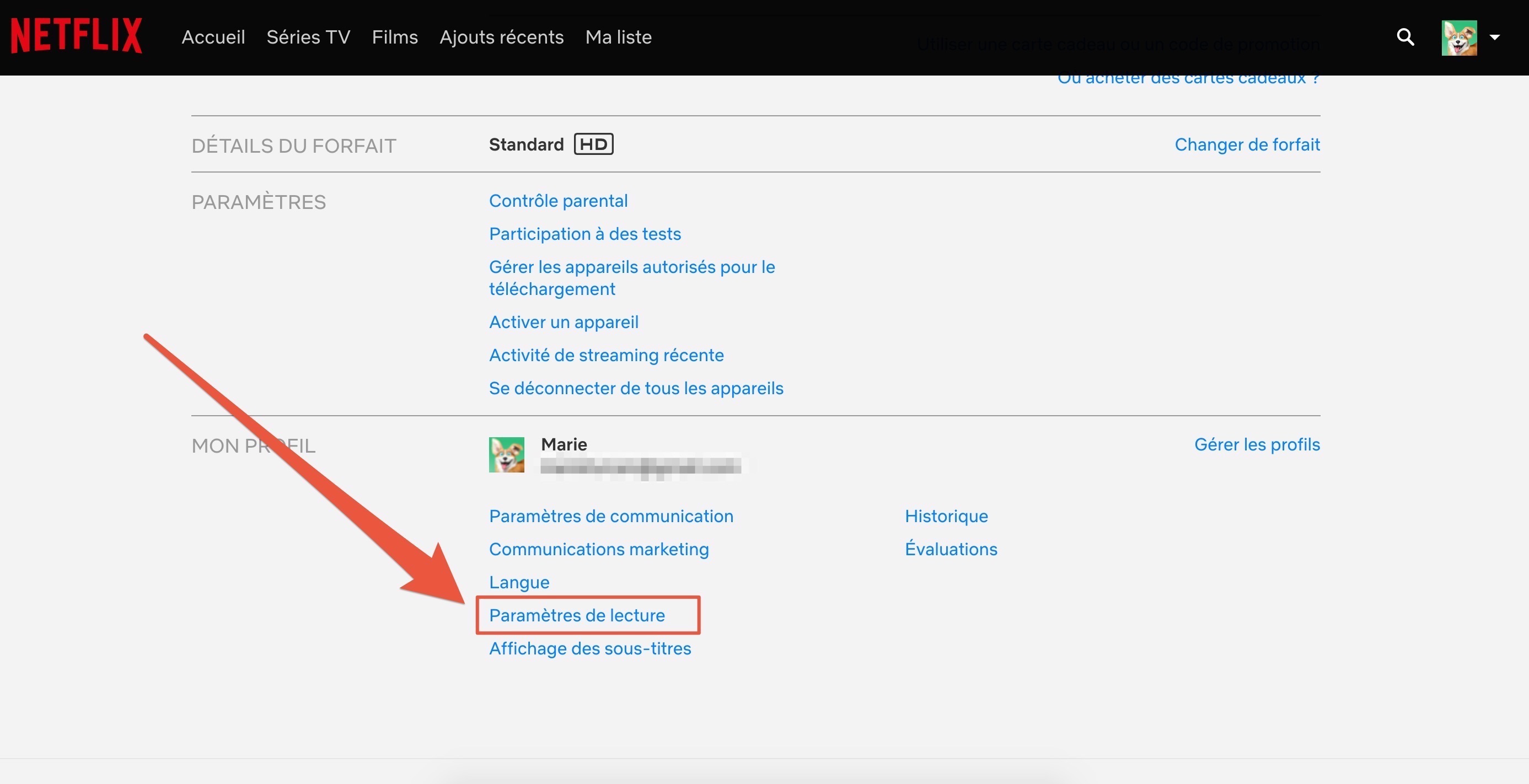This screenshot has width=1529, height=784.
Task: Click the corgi profile avatar in header
Action: pos(1459,37)
